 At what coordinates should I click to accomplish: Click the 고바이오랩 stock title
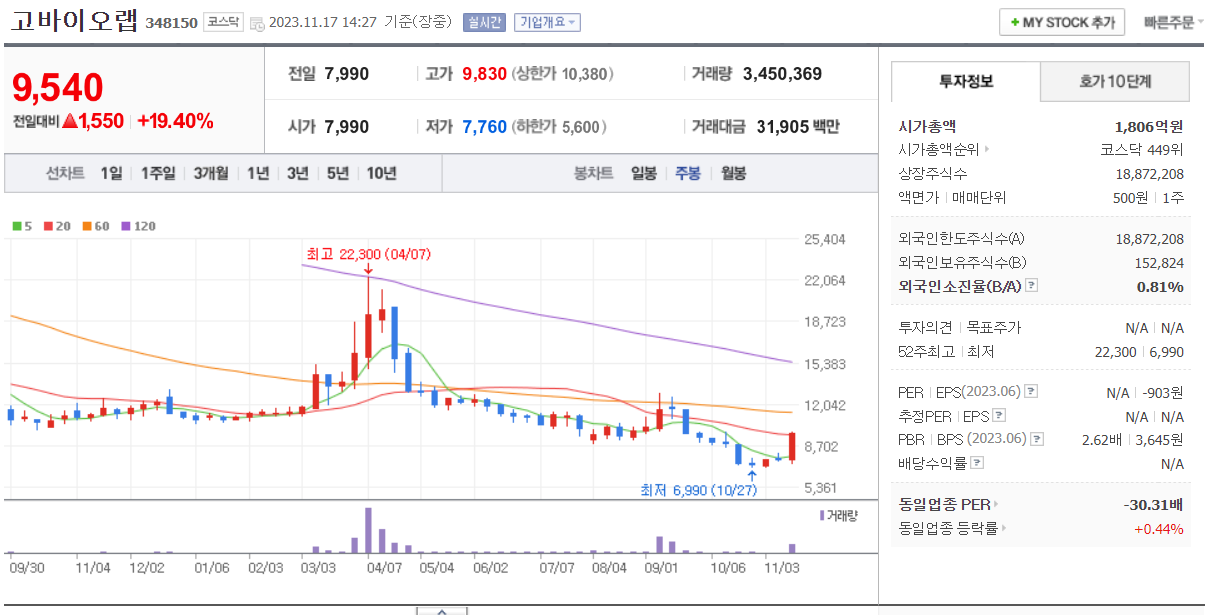point(74,22)
